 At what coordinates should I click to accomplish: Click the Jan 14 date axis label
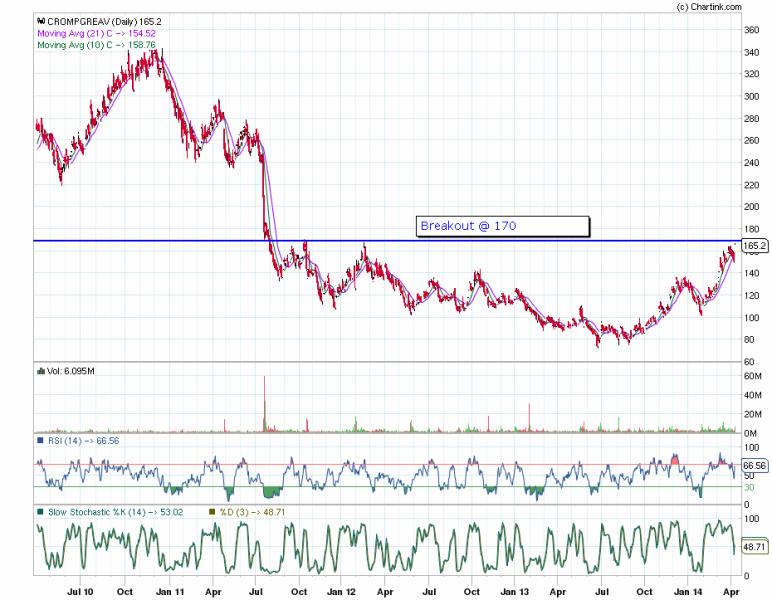coord(687,591)
